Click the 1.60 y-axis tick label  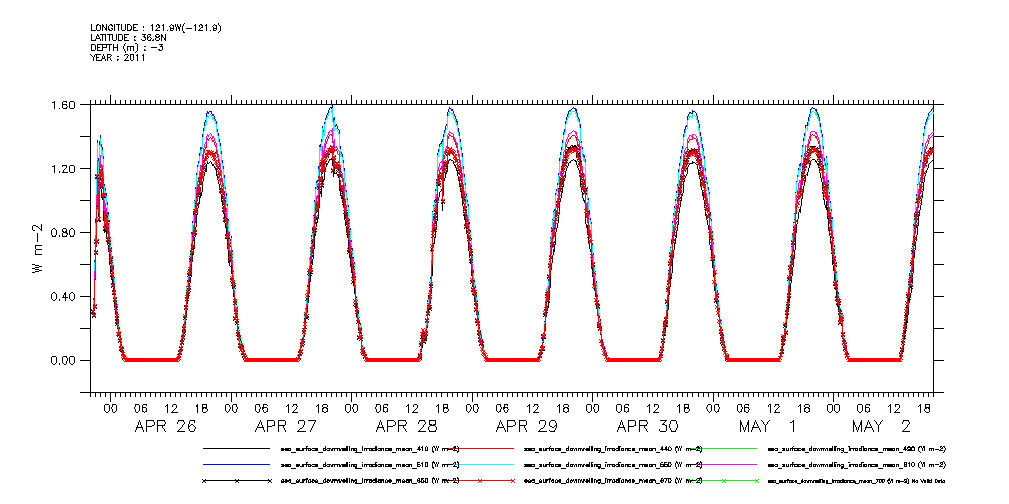(65, 104)
